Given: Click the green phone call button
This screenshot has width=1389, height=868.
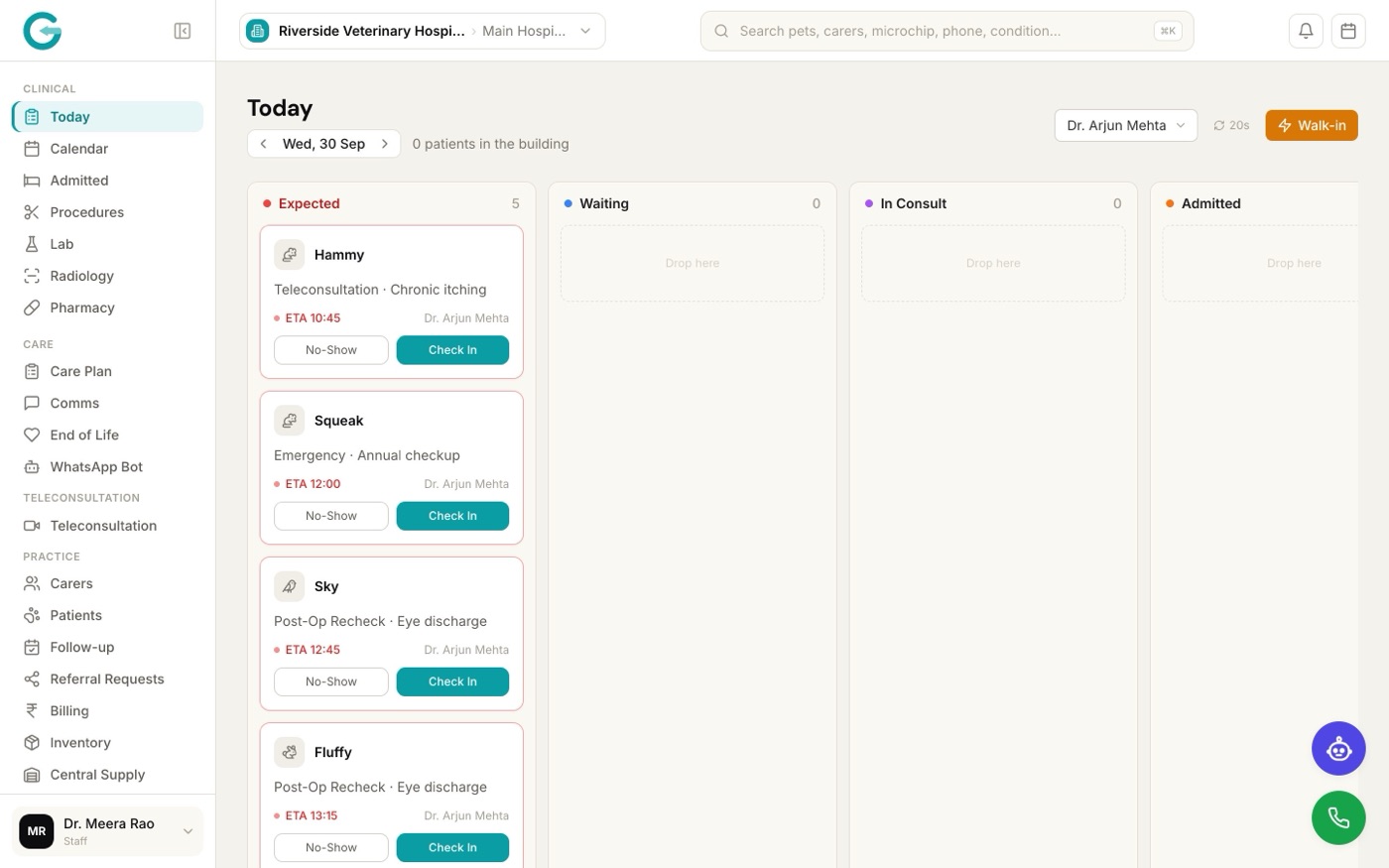Looking at the screenshot, I should point(1338,818).
